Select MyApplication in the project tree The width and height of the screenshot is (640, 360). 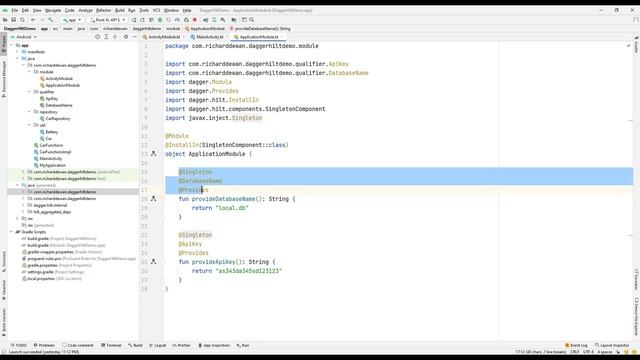[52, 165]
